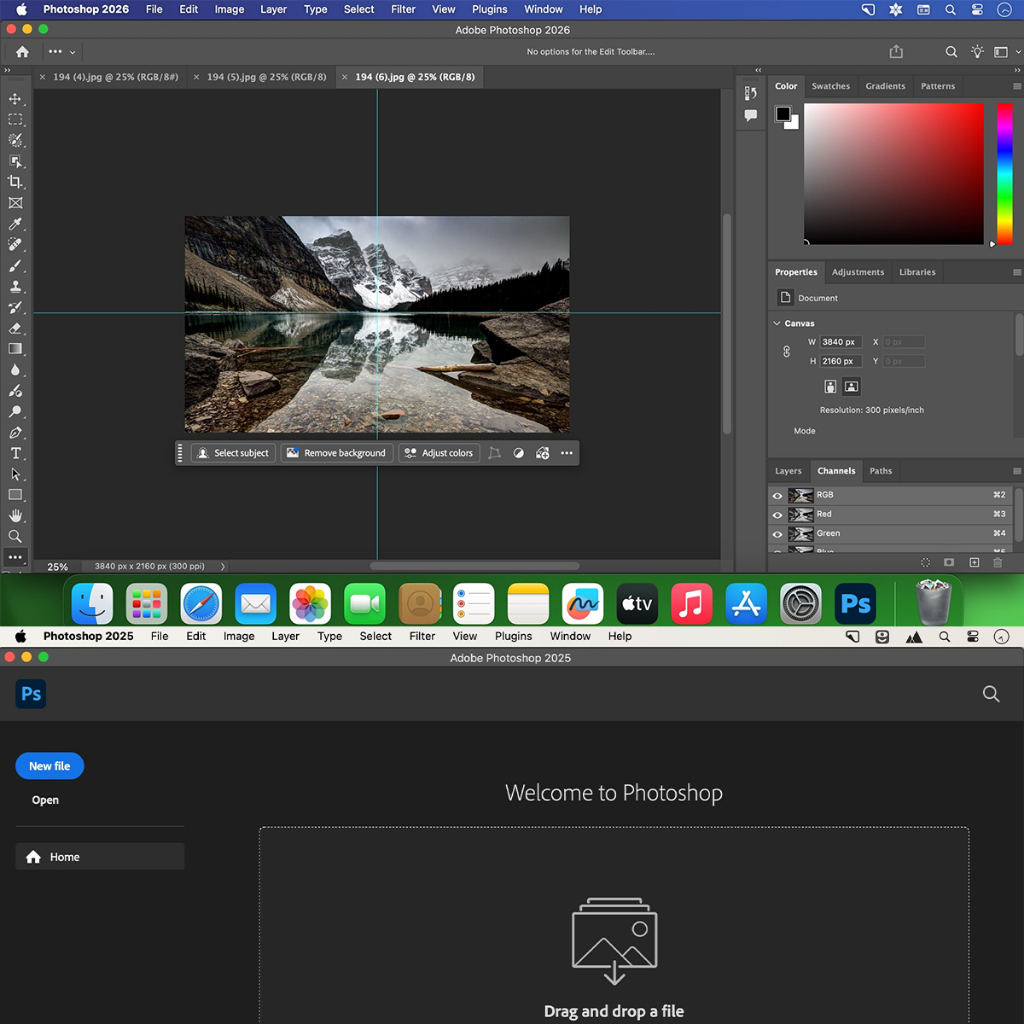
Task: Click the canvas width field
Action: pyautogui.click(x=840, y=342)
